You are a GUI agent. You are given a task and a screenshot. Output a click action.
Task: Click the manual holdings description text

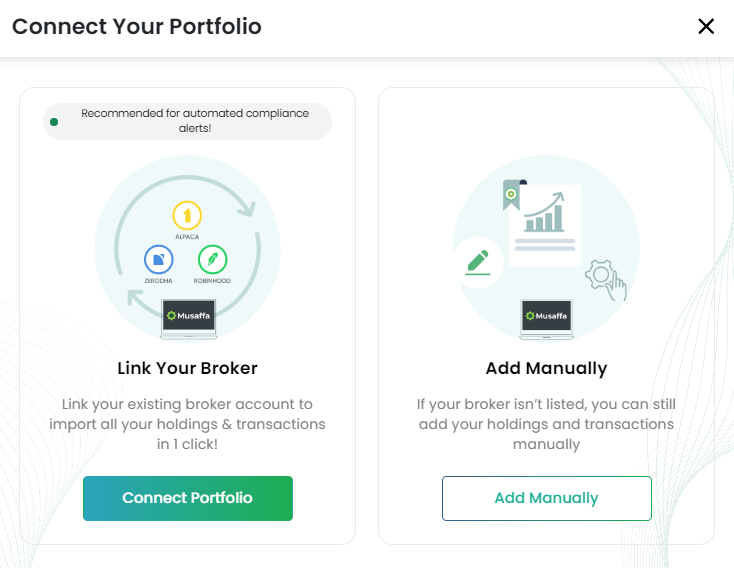coord(546,424)
